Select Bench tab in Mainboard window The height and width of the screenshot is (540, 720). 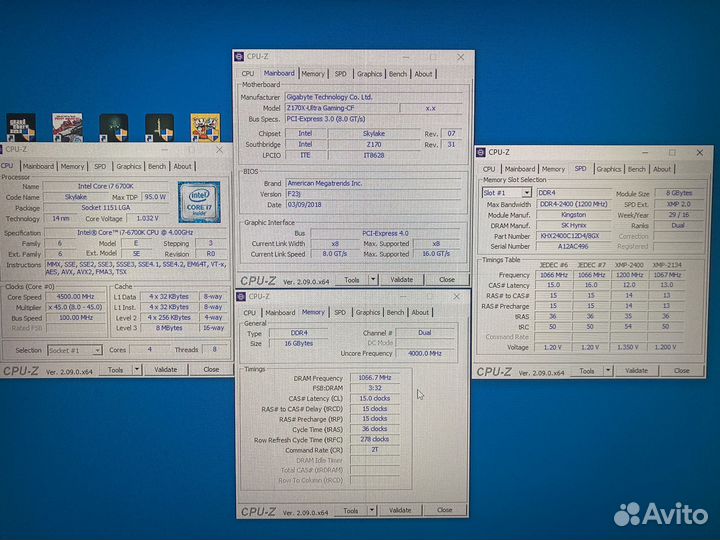click(398, 73)
